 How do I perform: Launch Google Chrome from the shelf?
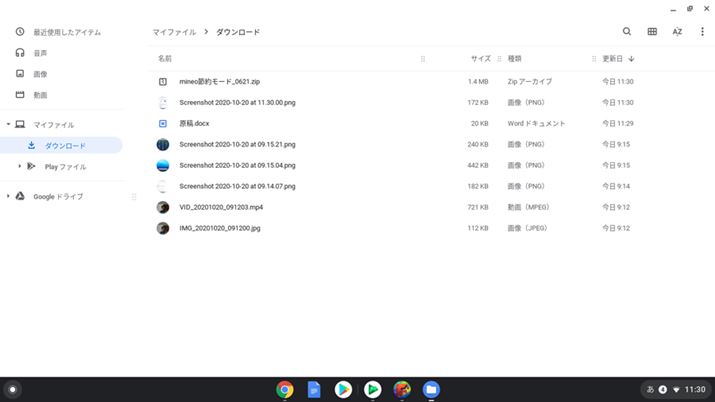pos(285,390)
